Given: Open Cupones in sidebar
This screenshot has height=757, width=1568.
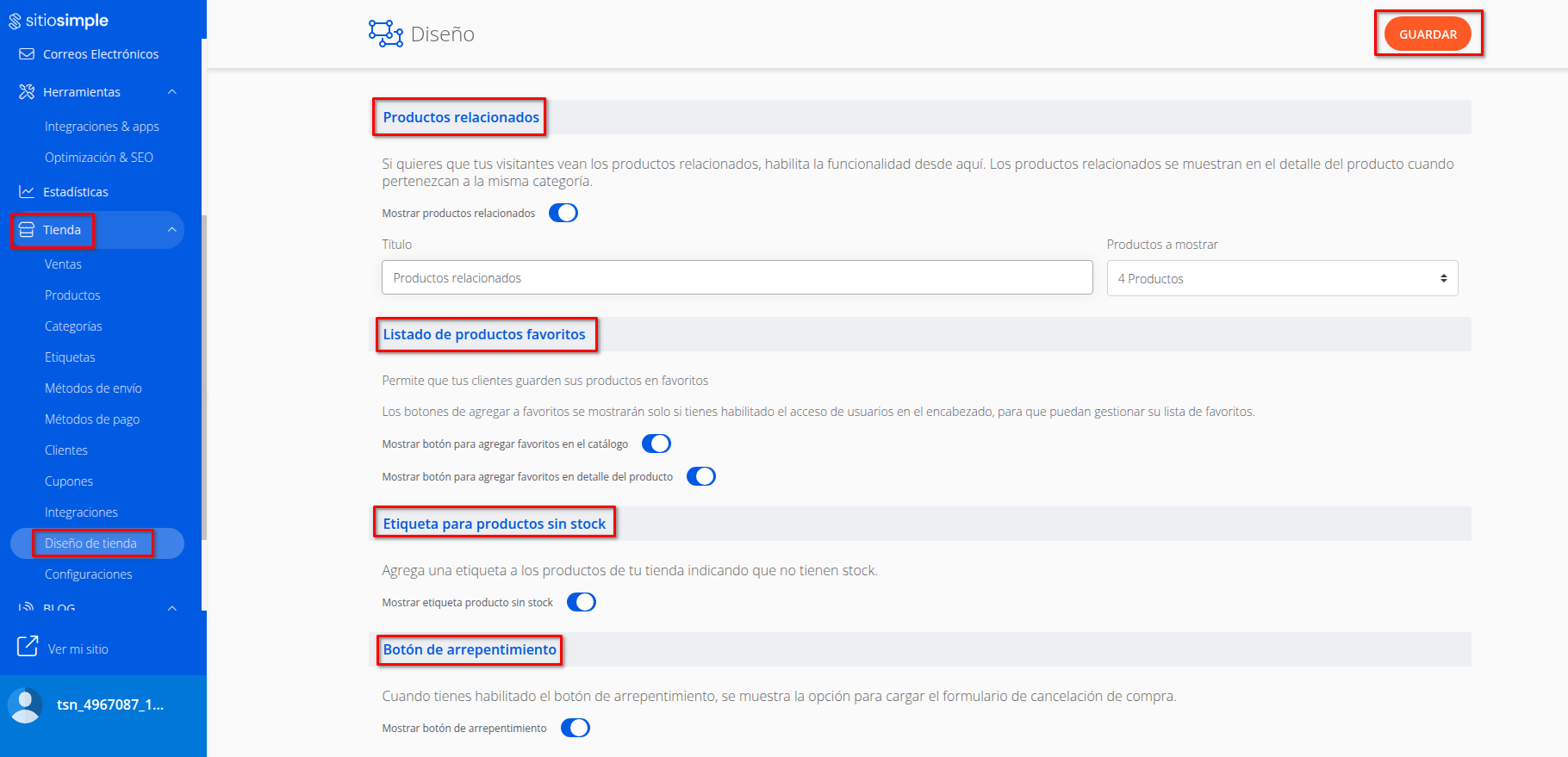Looking at the screenshot, I should coord(69,481).
